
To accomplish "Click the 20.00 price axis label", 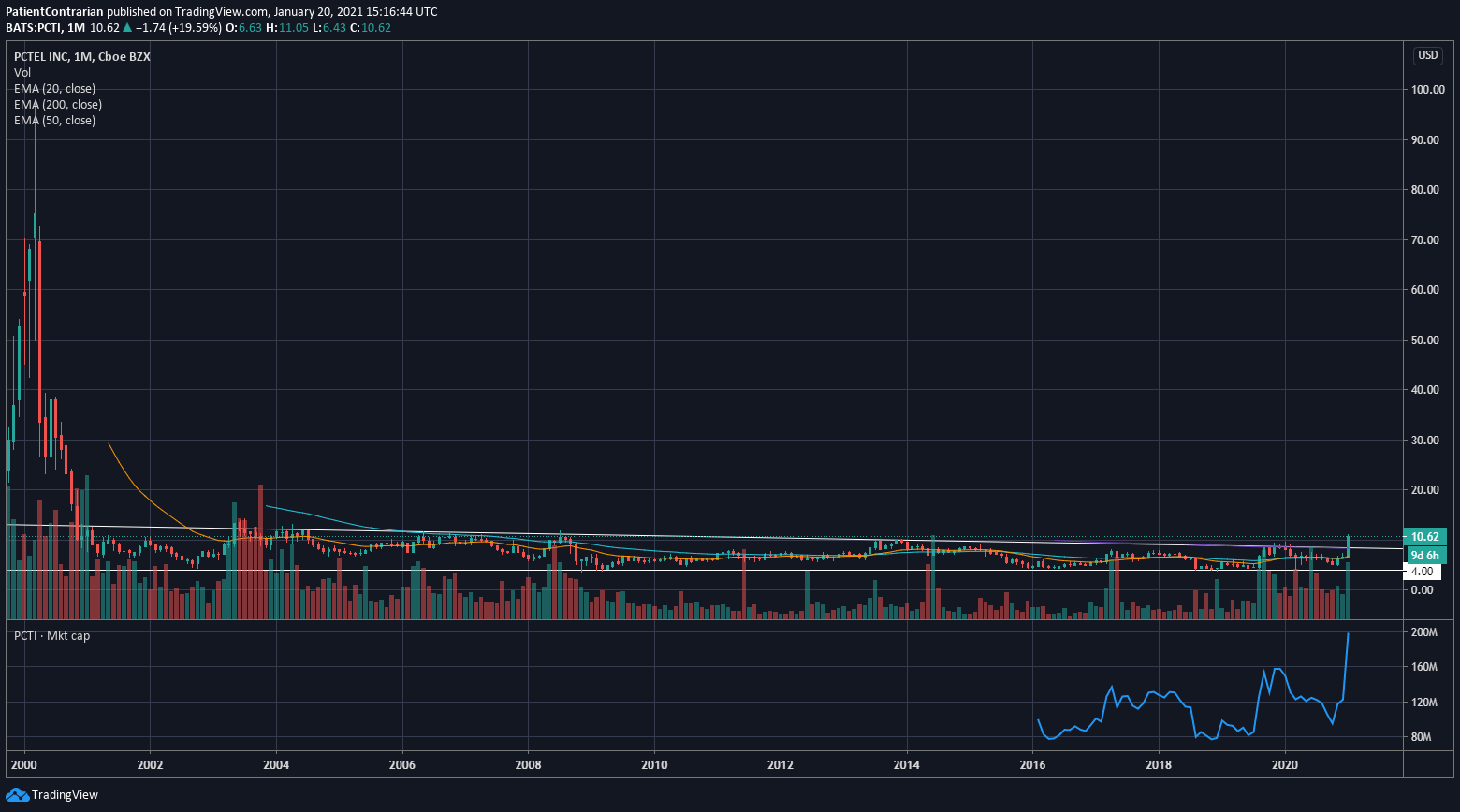I will 1425,490.
